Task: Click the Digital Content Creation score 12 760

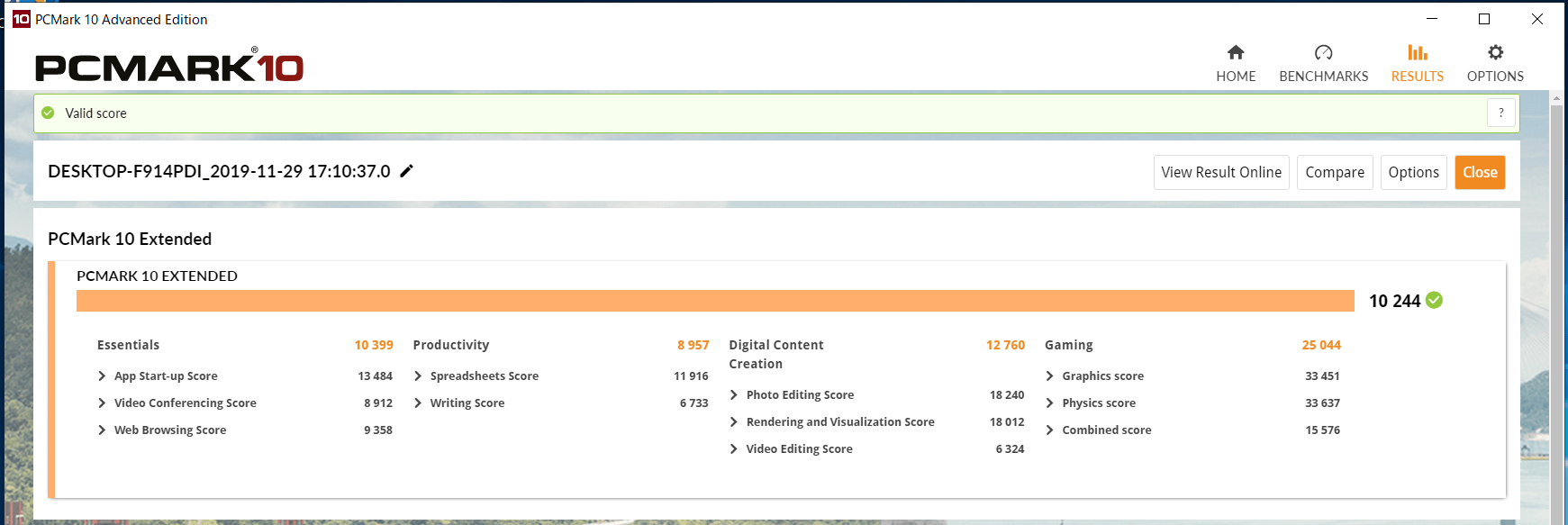Action: click(x=1005, y=345)
